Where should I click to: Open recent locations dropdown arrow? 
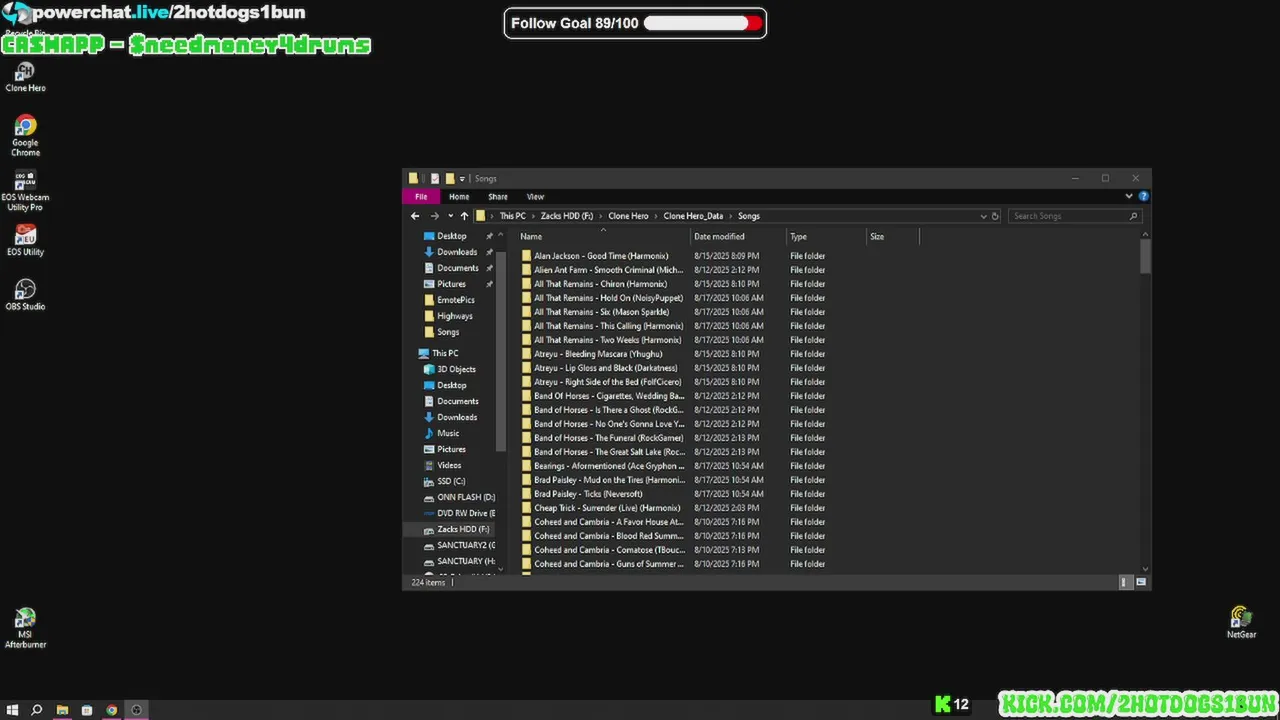coord(450,216)
